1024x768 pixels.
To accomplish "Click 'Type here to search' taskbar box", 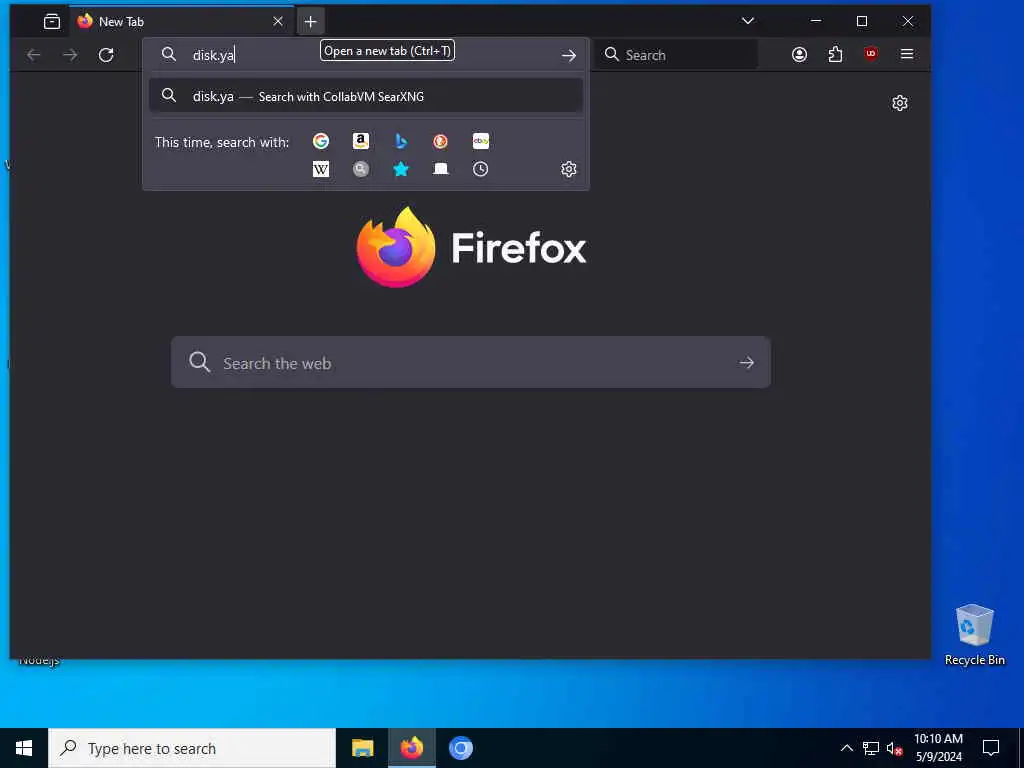I will pyautogui.click(x=192, y=748).
